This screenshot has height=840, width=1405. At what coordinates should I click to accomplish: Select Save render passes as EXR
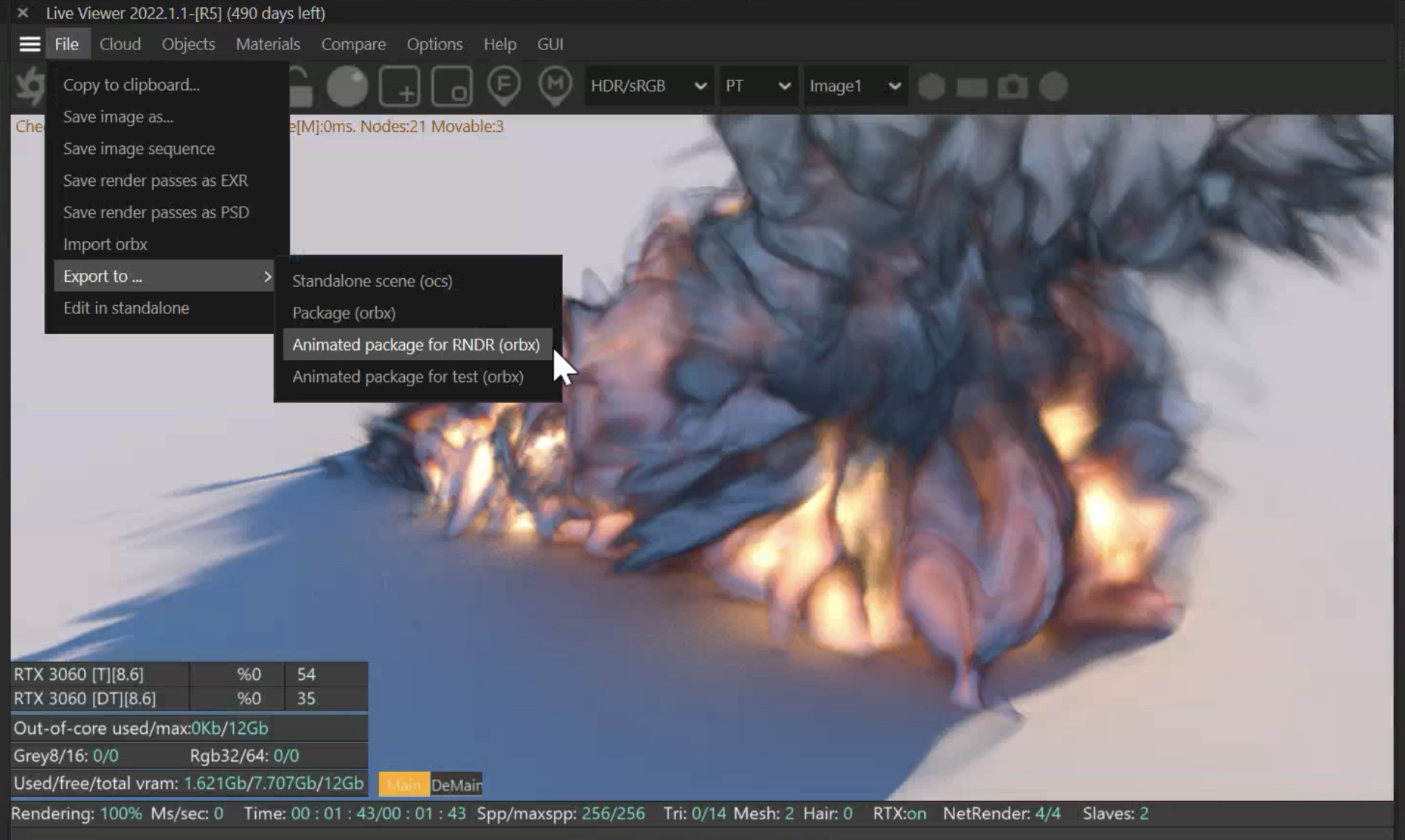[156, 181]
